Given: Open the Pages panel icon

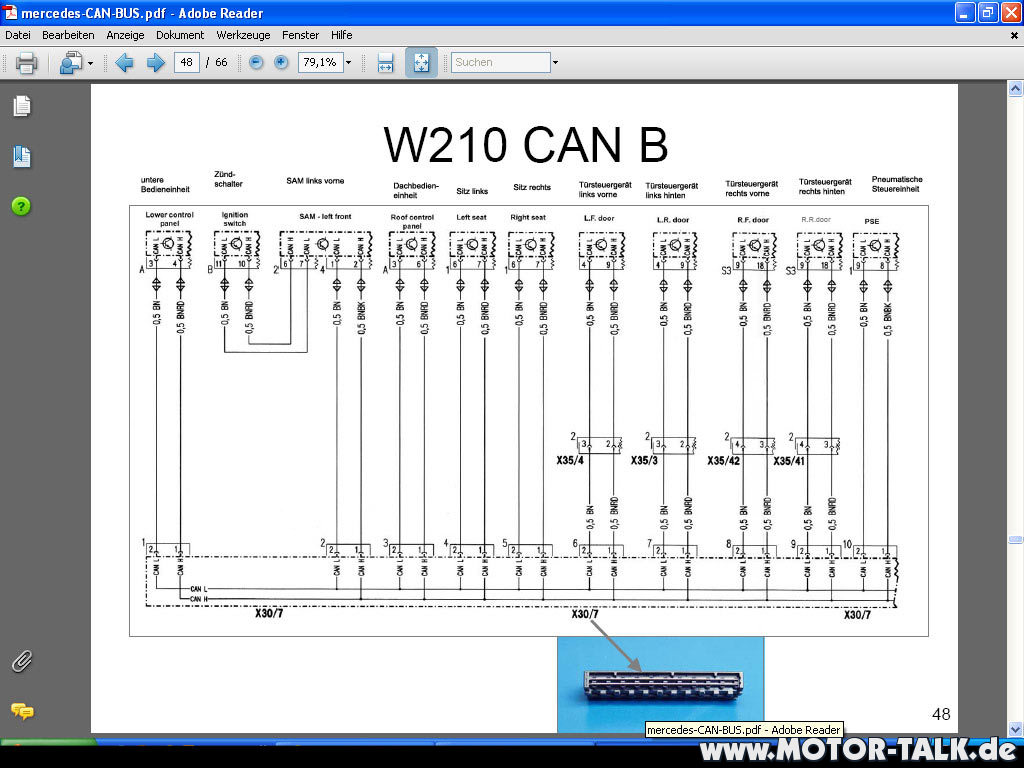Looking at the screenshot, I should pos(22,106).
